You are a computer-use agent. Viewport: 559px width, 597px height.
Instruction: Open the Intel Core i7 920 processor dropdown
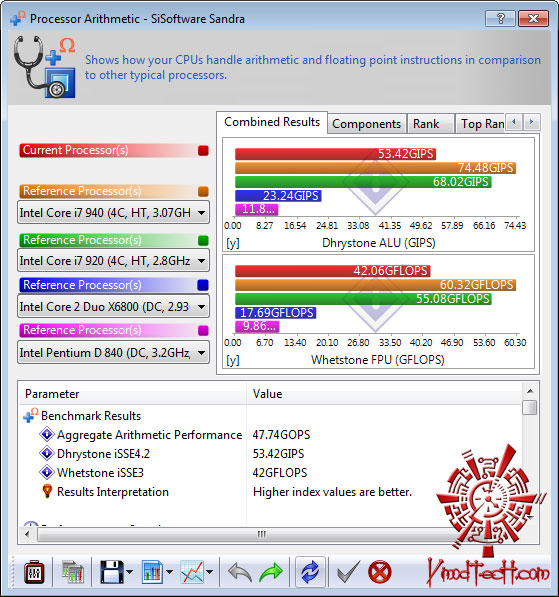tap(113, 261)
